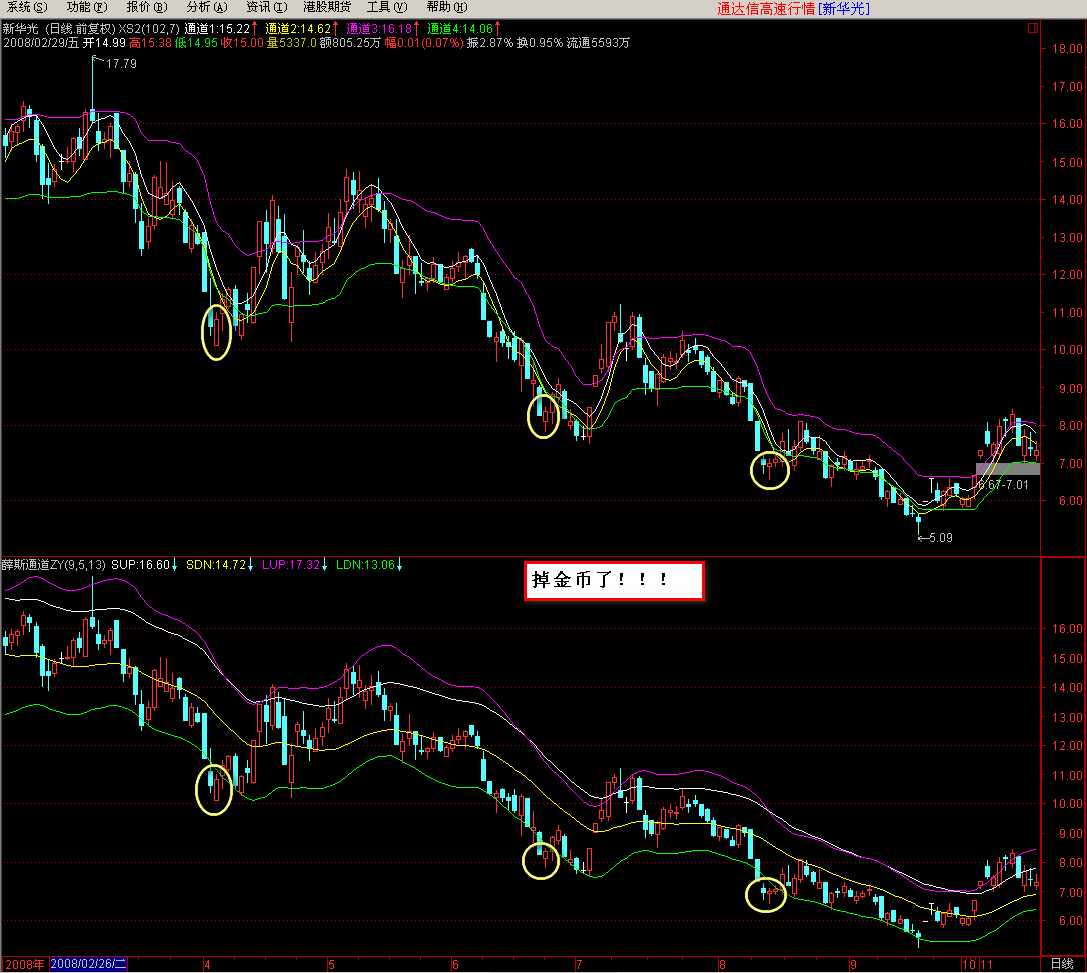Open the 报价(B) menu

pos(147,8)
